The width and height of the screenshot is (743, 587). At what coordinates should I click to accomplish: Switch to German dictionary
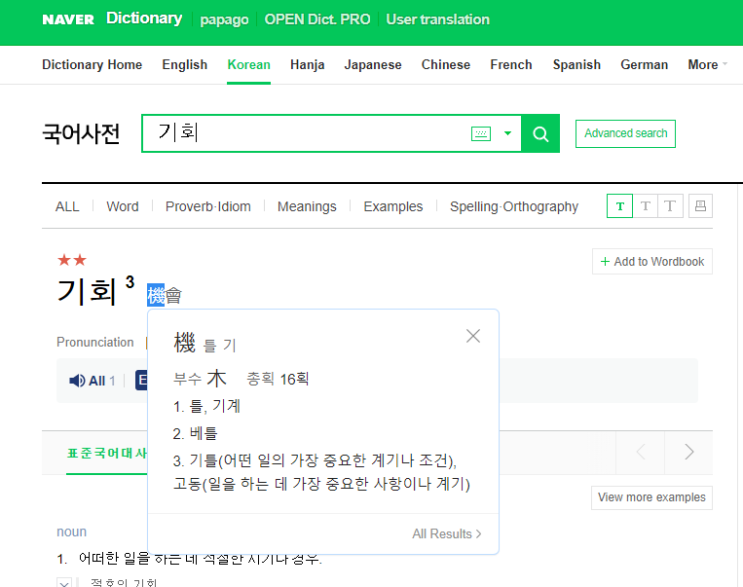click(644, 64)
